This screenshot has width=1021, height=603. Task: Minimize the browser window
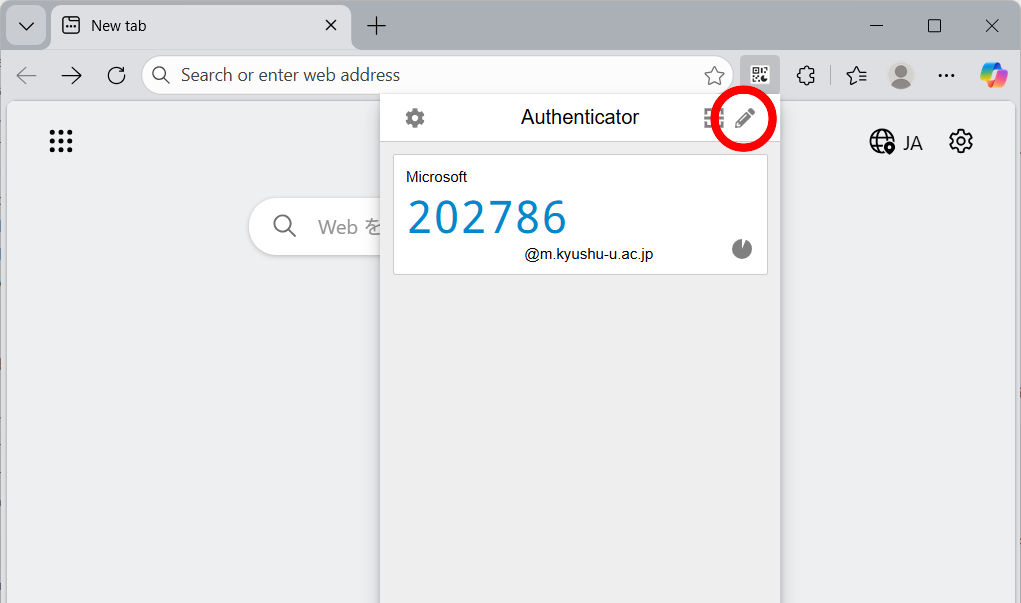point(876,26)
